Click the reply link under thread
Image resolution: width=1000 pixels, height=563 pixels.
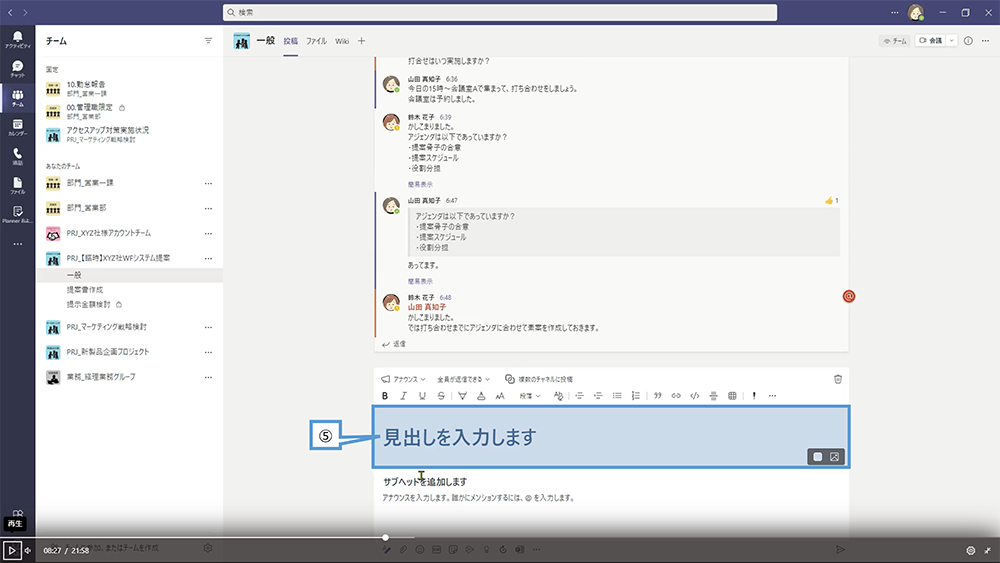[x=394, y=344]
